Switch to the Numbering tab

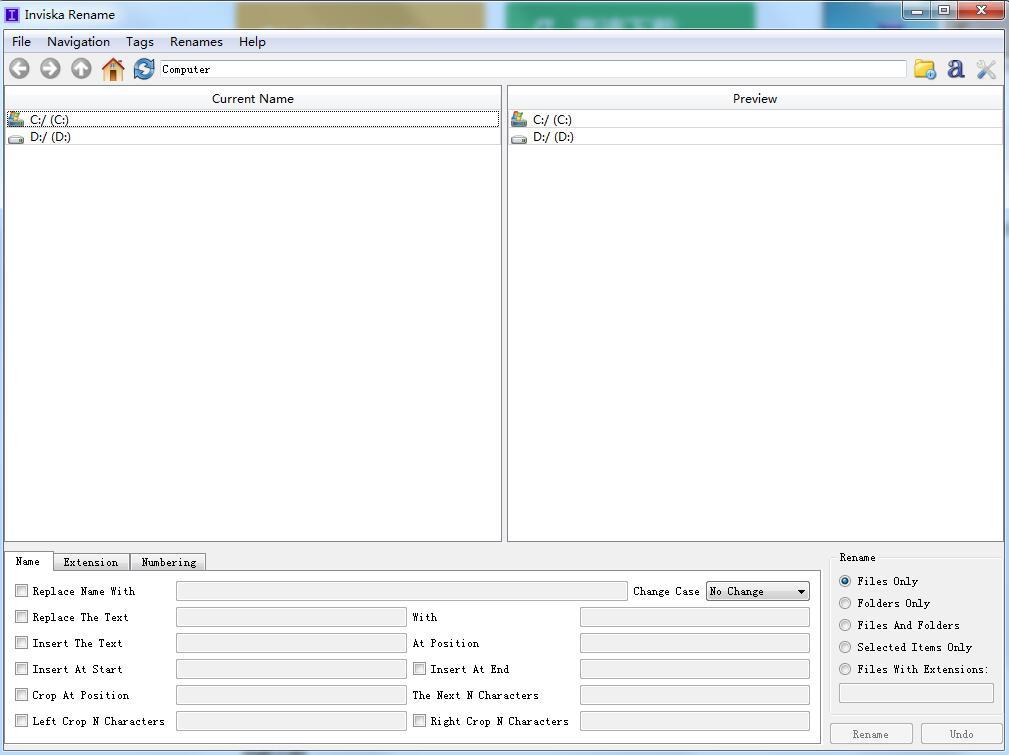(x=168, y=562)
